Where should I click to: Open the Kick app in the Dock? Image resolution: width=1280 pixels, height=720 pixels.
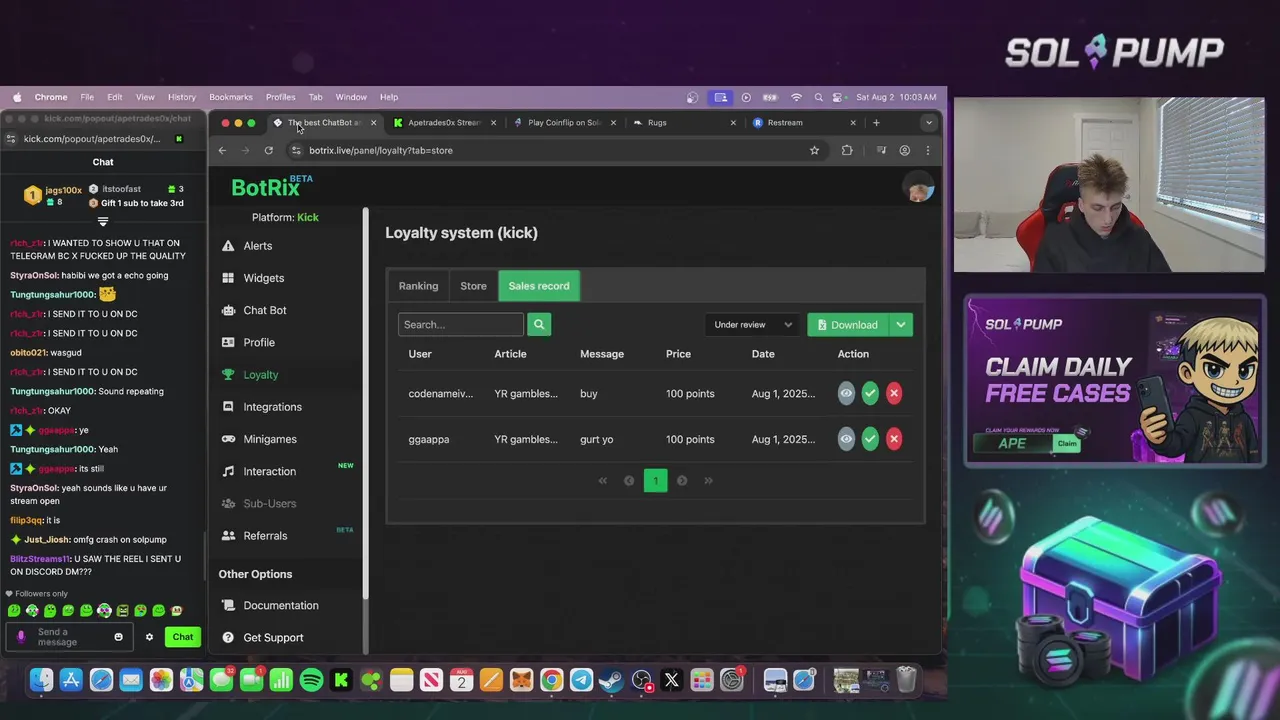[341, 681]
